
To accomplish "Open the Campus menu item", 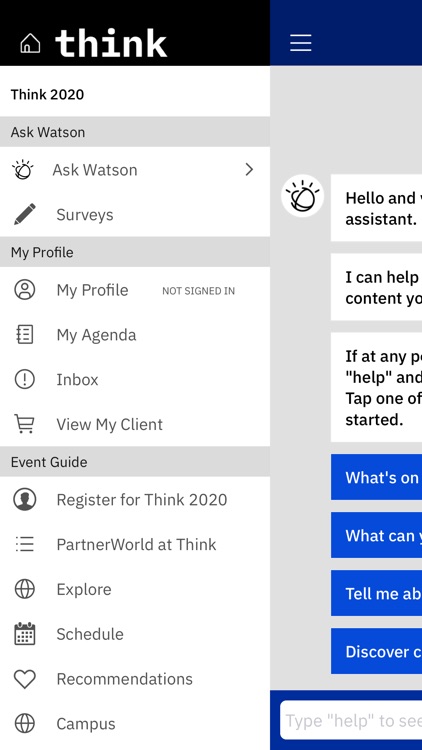I will pos(135,723).
